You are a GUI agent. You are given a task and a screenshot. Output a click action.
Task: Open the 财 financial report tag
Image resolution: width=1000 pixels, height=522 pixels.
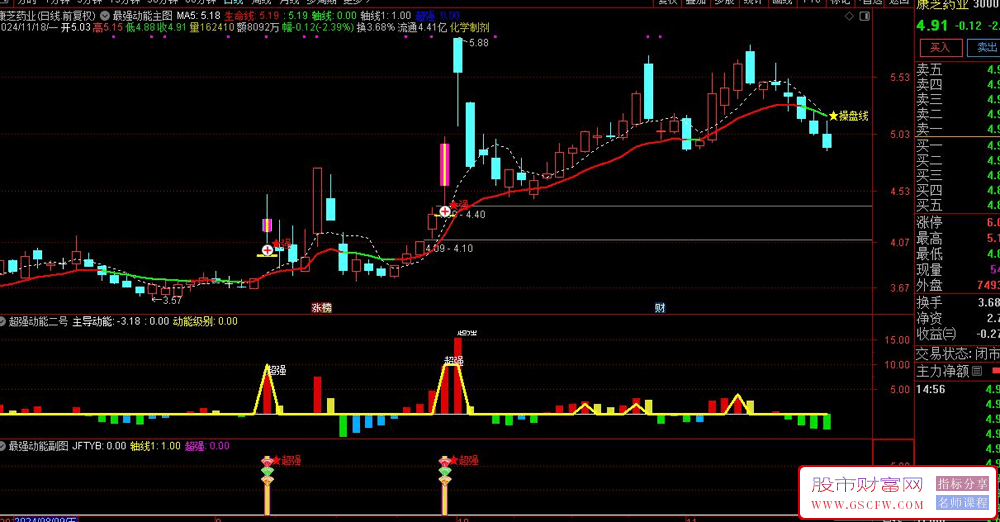[660, 308]
